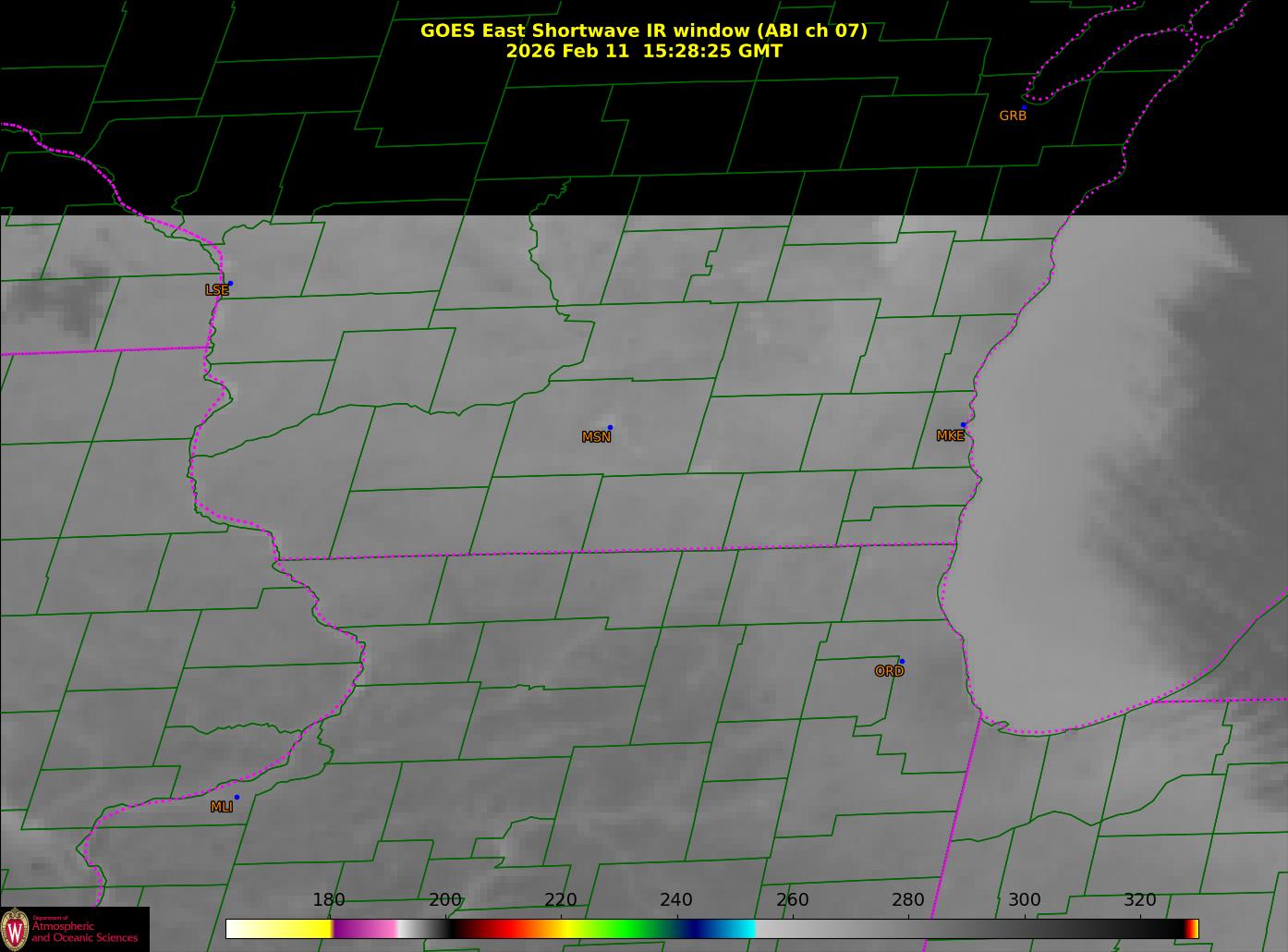Click the 220 color scale tick label
The image size is (1288, 952).
[x=561, y=900]
